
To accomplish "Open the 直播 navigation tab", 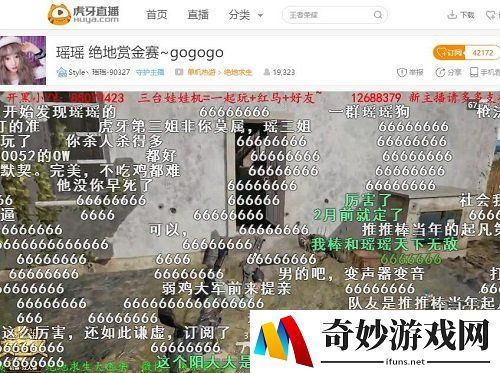I will 198,15.
